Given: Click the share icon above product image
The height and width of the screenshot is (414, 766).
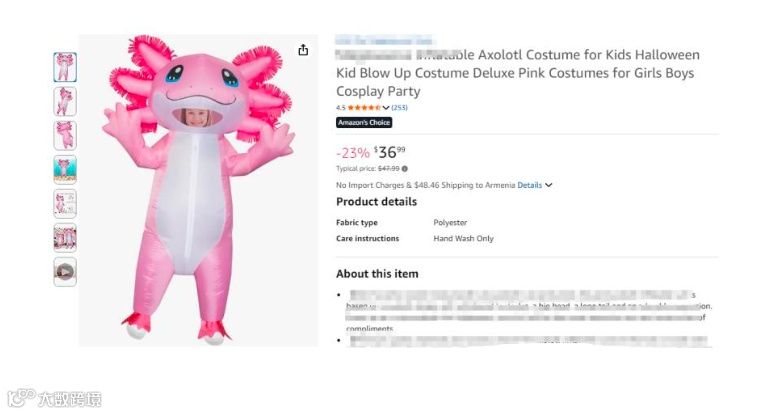Looking at the screenshot, I should pyautogui.click(x=303, y=50).
